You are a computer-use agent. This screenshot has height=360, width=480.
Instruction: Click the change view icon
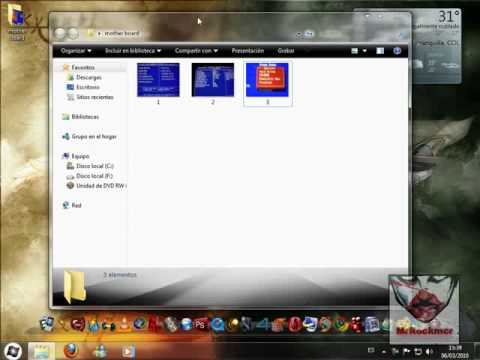[x=355, y=51]
